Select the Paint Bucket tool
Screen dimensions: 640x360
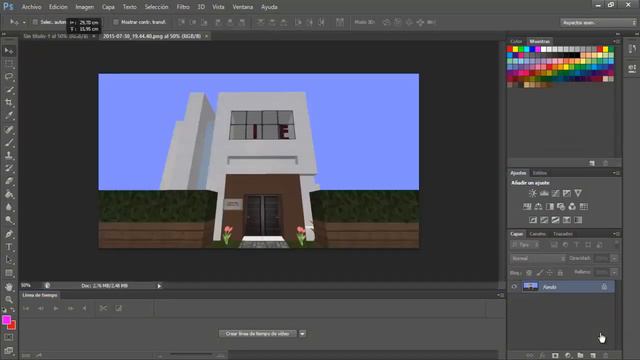tap(9, 194)
